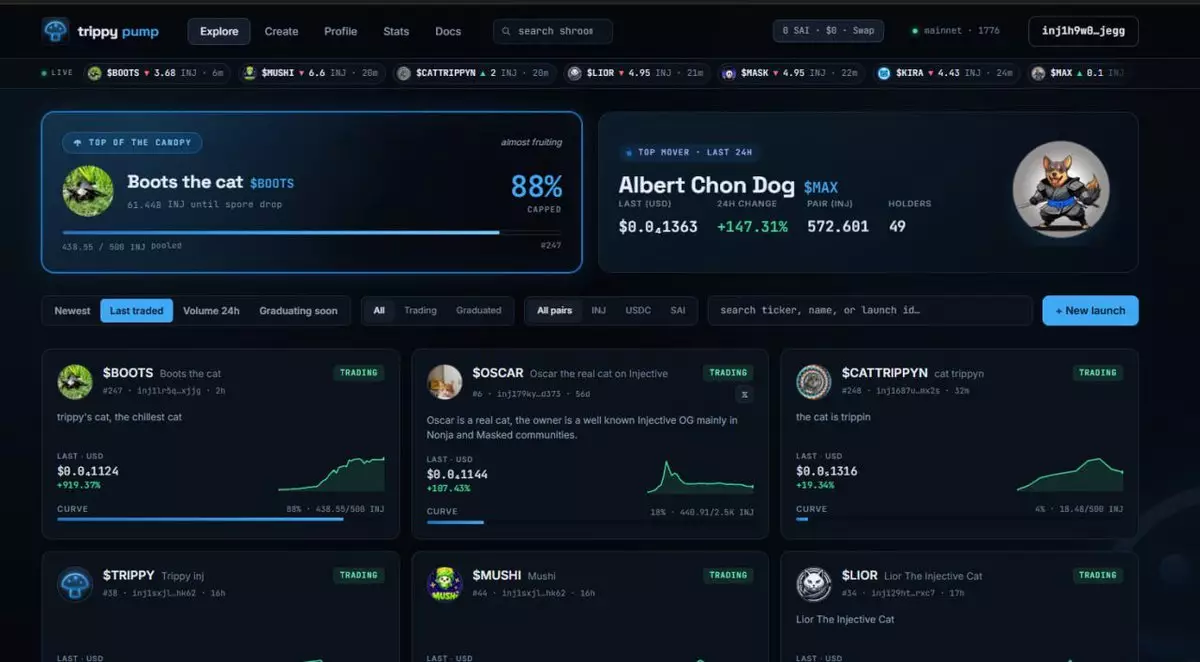The width and height of the screenshot is (1200, 662).
Task: Open the X link on $OSCAR card
Action: click(744, 394)
